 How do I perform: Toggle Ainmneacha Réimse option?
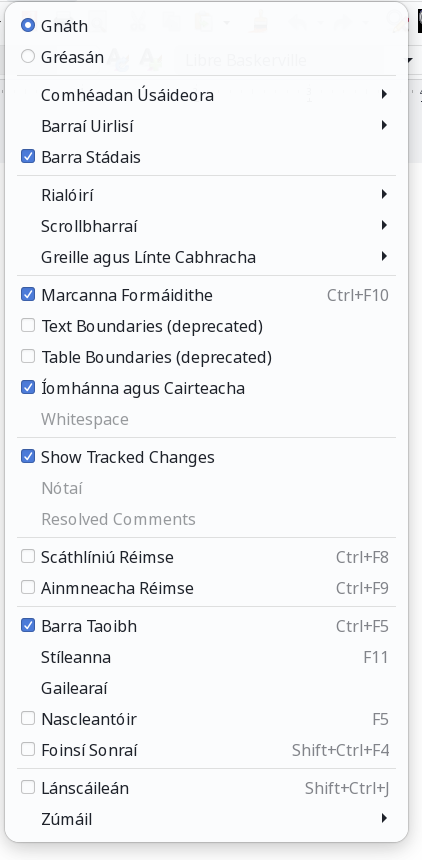pos(28,588)
